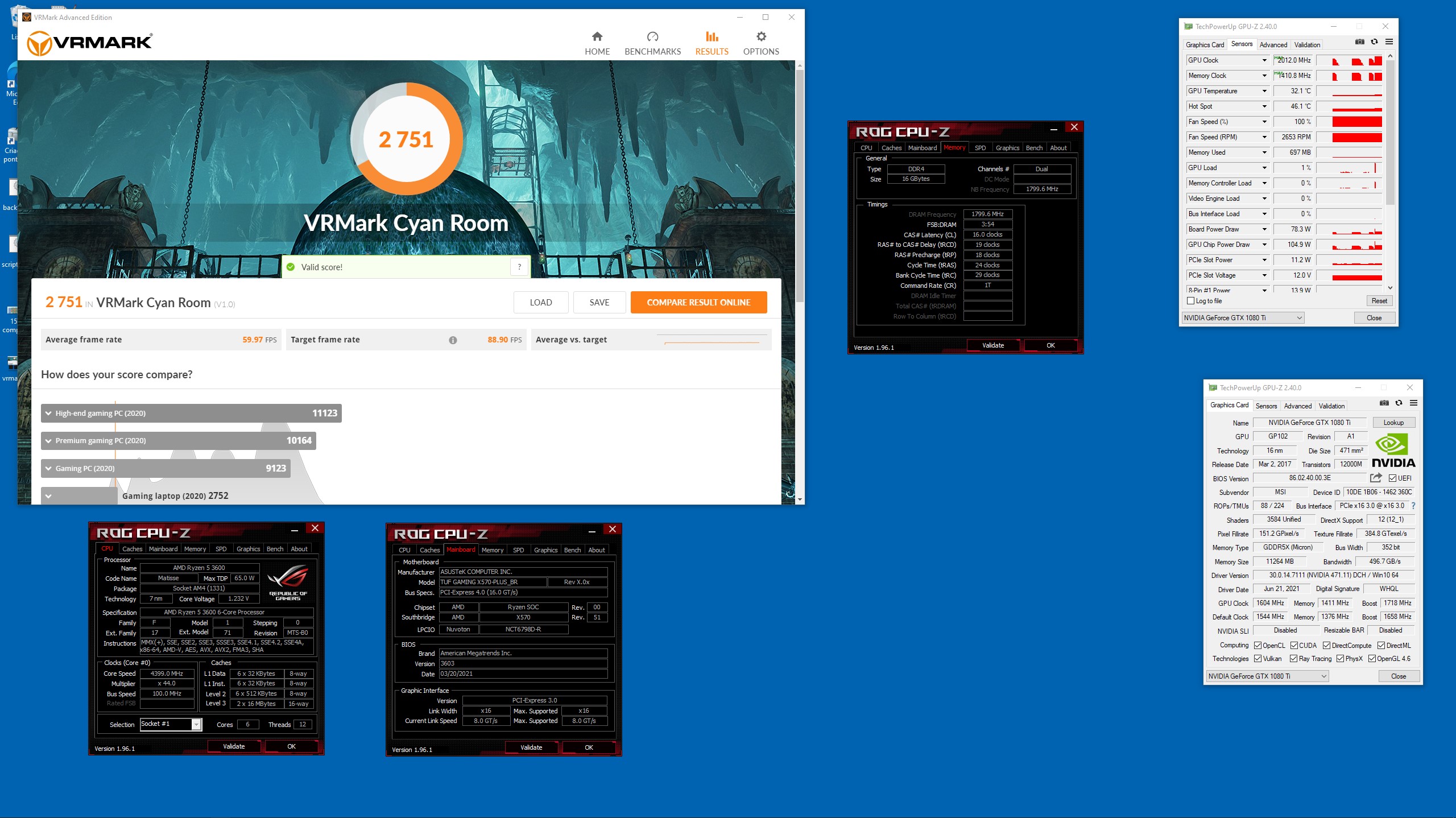Click the BIOS share/export icon in GPU-Z

point(1376,478)
